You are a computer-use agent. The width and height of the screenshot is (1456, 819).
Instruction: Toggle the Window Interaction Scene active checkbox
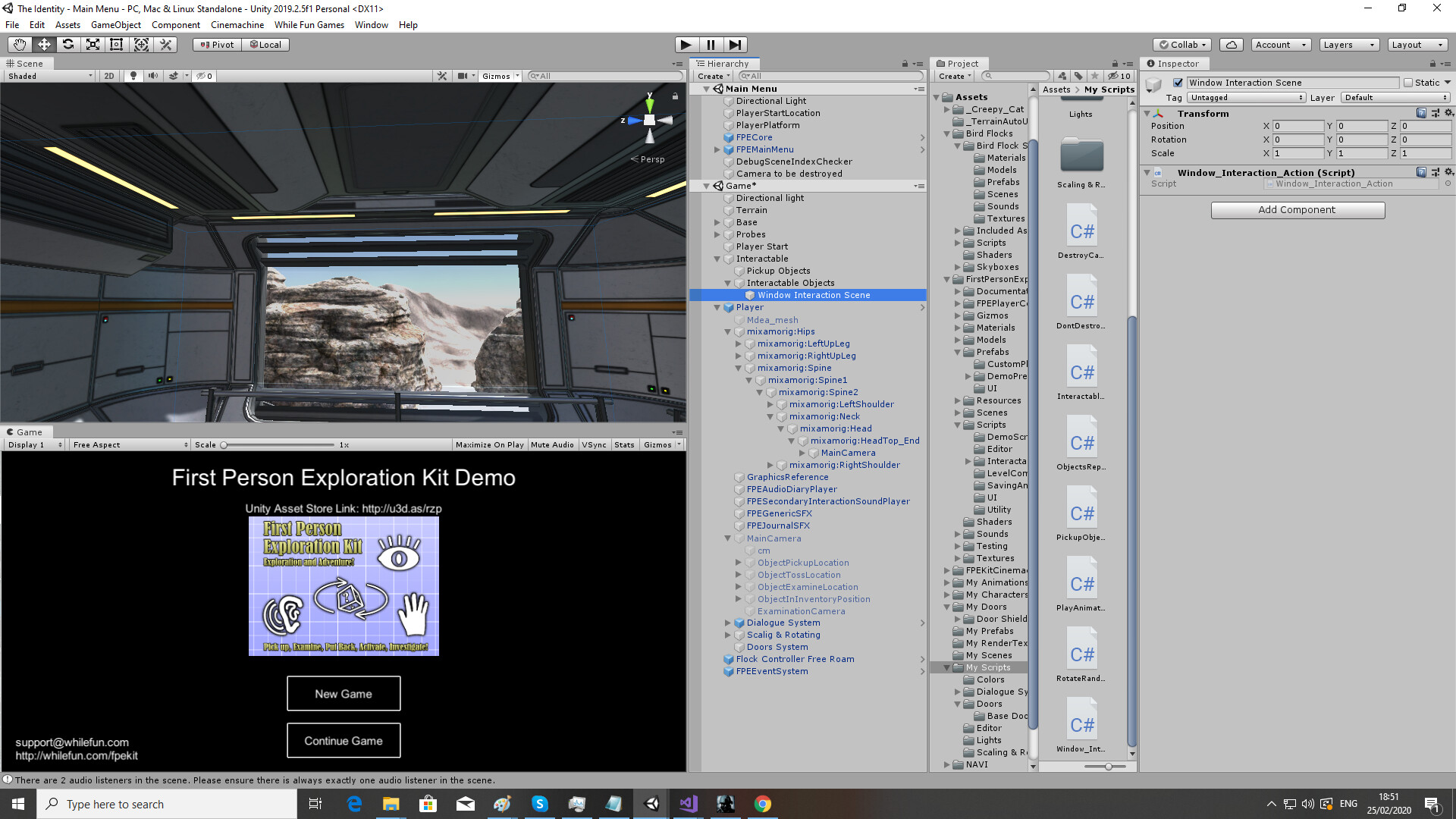coord(1178,83)
